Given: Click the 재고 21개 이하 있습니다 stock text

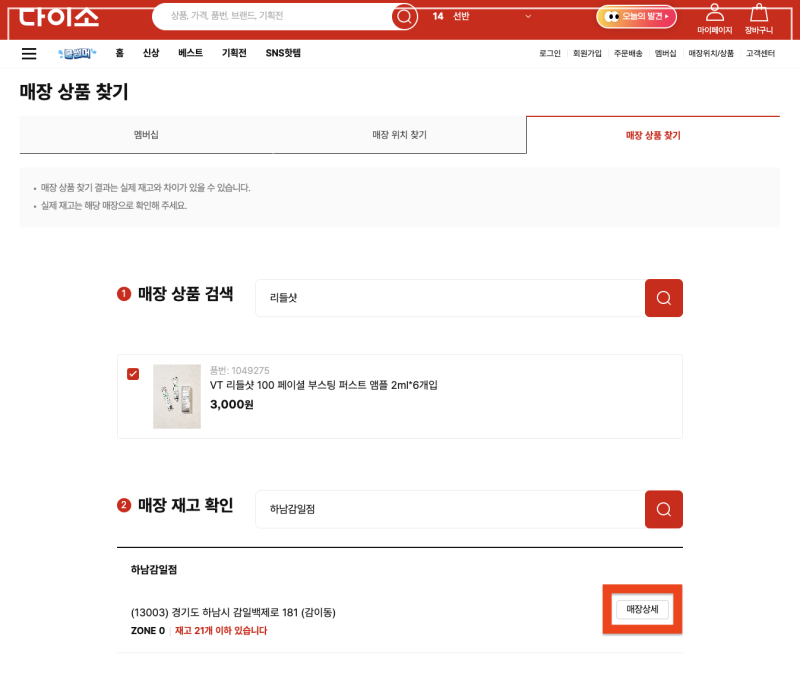Looking at the screenshot, I should (221, 630).
